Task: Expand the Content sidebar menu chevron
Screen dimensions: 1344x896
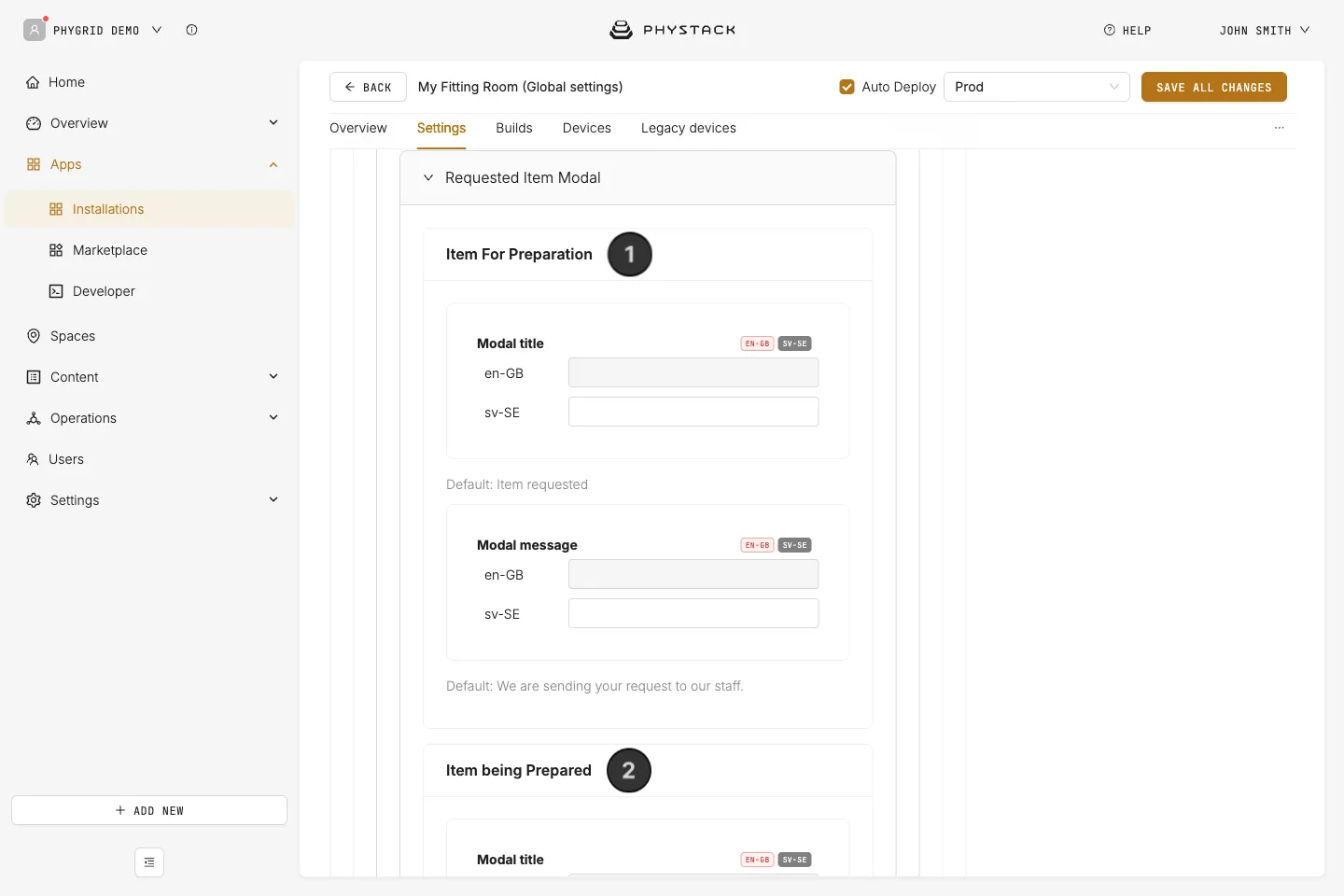Action: (273, 377)
